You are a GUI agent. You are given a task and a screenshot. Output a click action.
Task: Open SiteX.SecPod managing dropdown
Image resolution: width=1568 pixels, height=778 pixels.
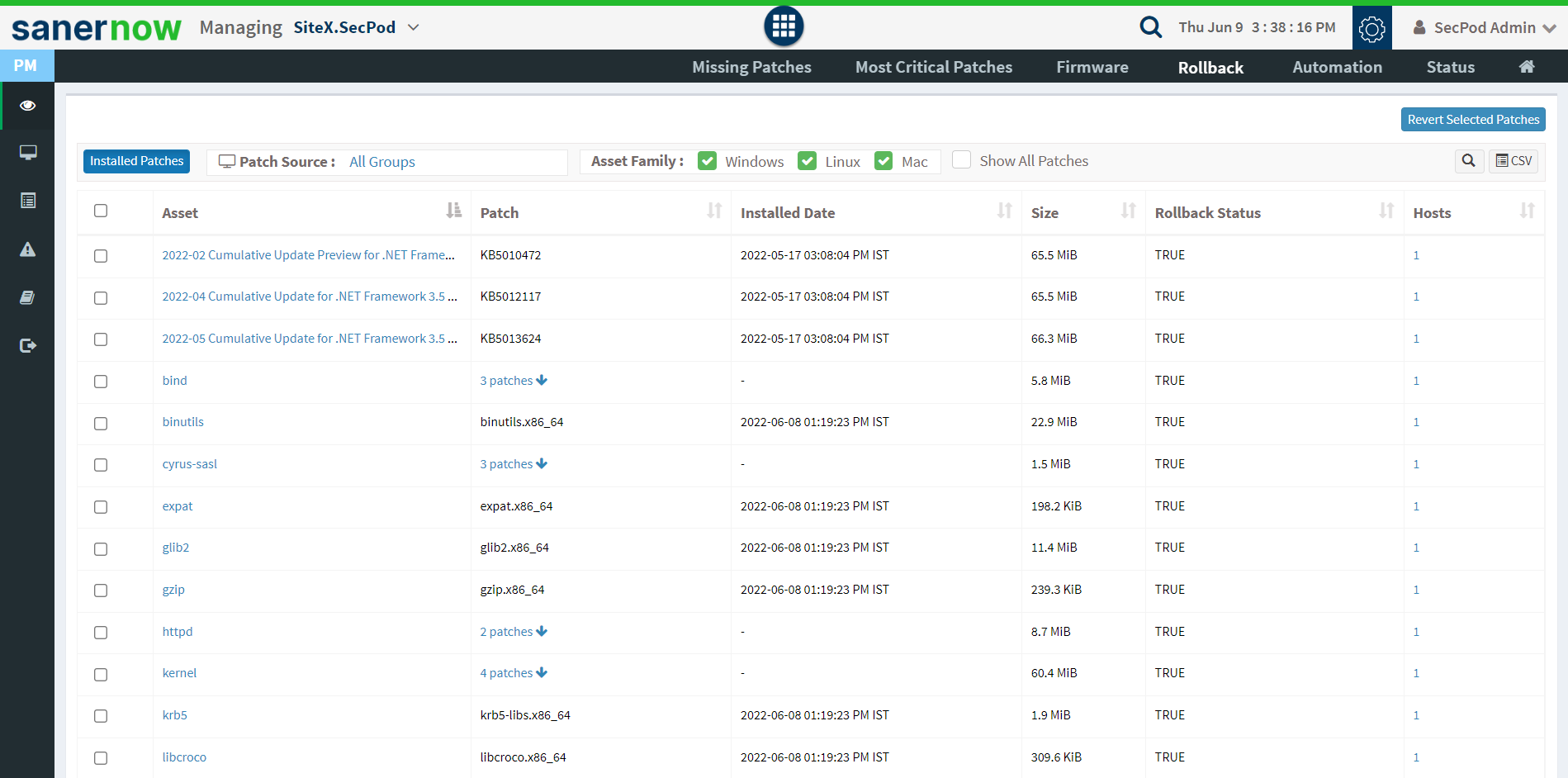pos(357,27)
